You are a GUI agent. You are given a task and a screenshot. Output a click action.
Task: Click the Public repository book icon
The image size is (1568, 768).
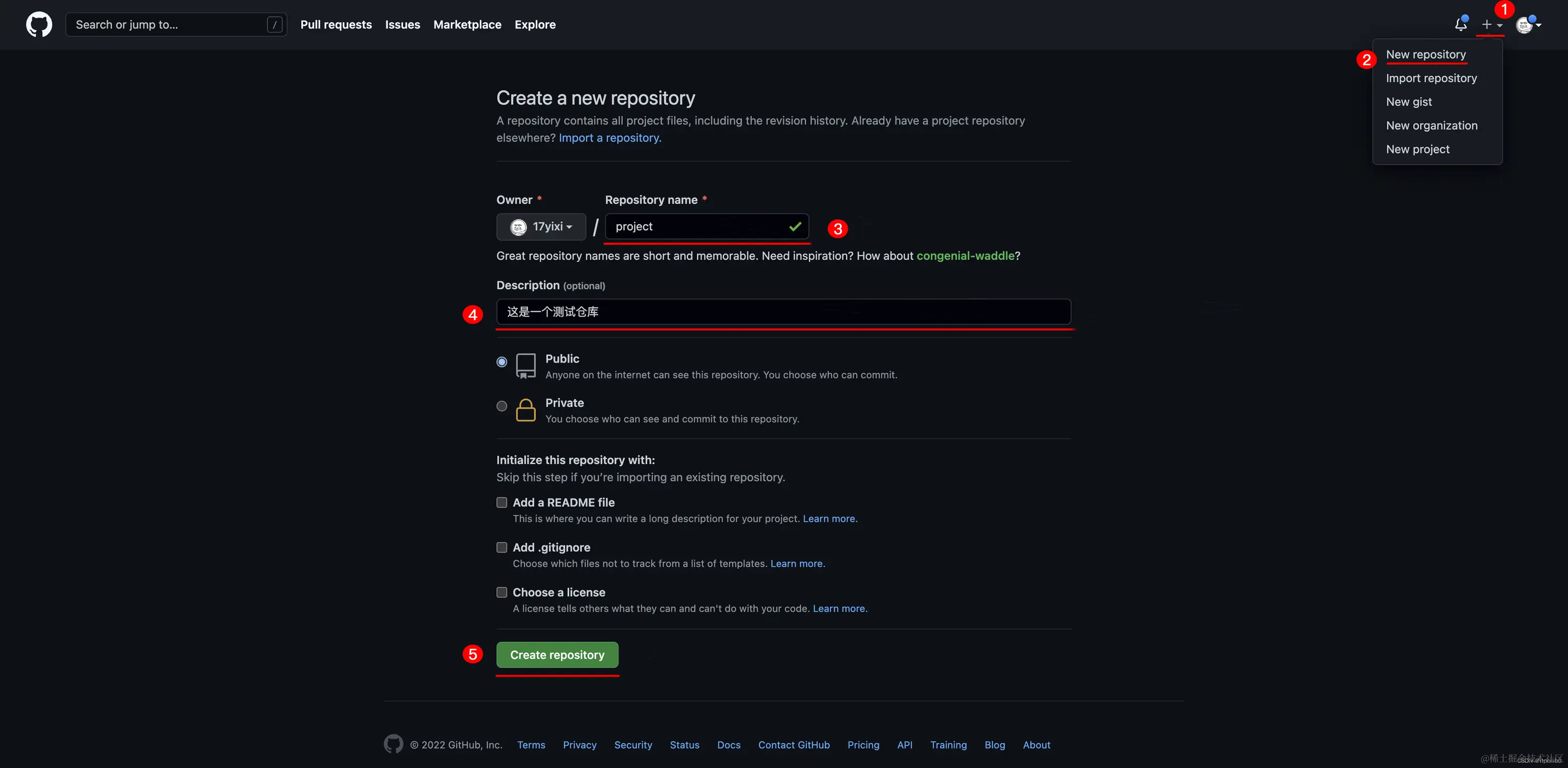tap(525, 366)
